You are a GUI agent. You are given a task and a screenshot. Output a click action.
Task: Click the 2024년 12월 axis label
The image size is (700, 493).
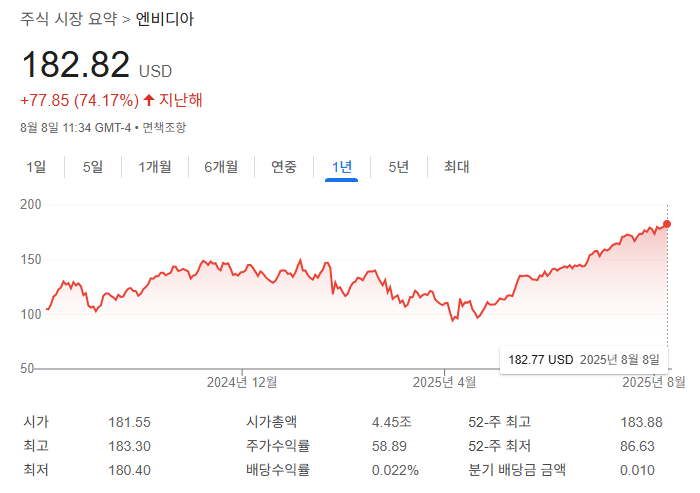pyautogui.click(x=242, y=382)
